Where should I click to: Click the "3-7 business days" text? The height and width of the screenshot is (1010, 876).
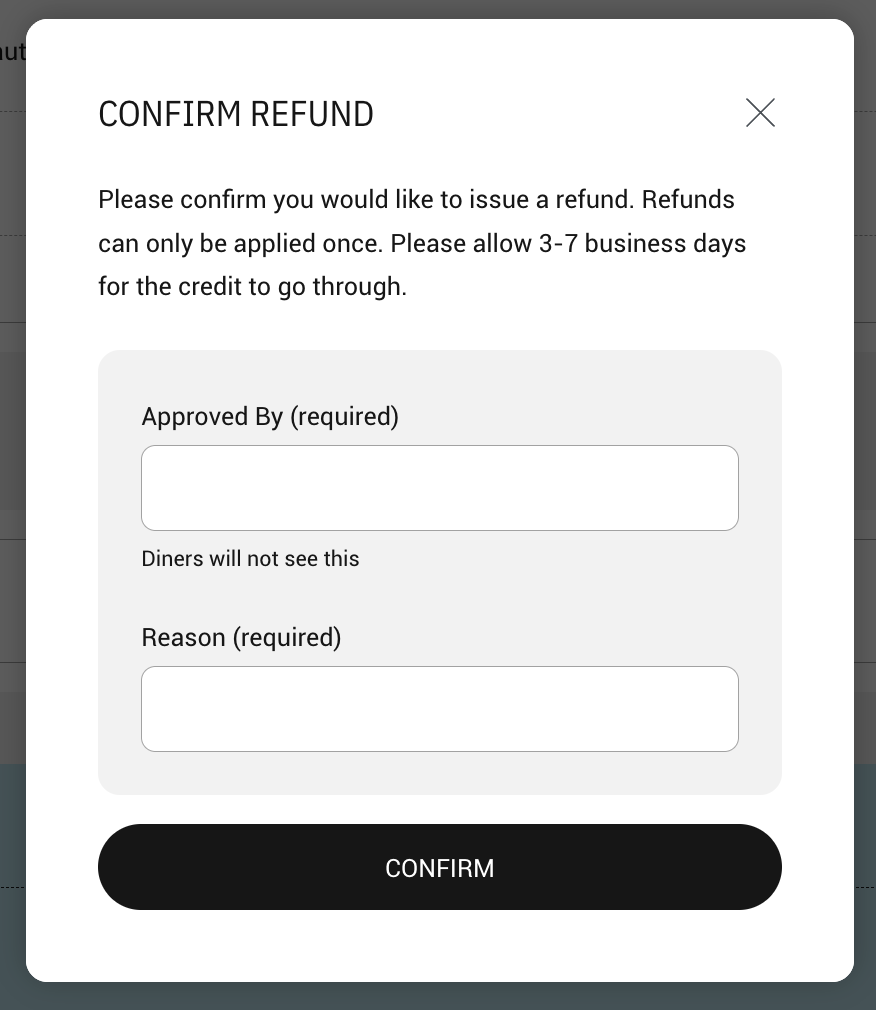pos(642,244)
